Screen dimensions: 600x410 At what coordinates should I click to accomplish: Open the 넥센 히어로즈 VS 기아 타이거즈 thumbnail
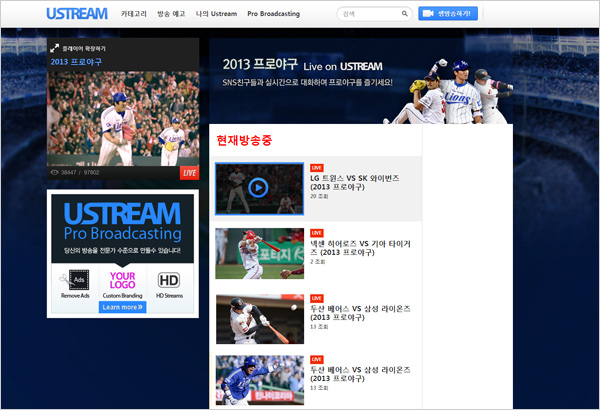[259, 253]
